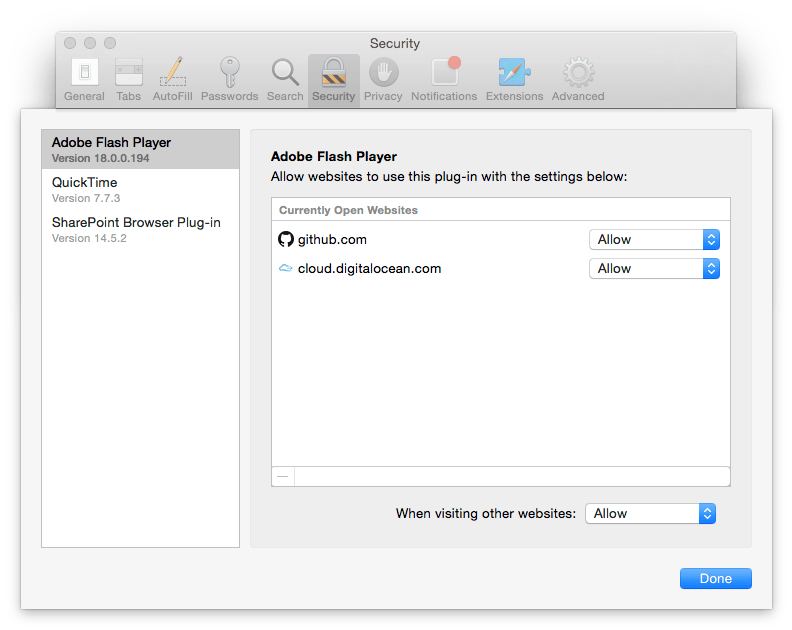Open the General preferences pane

84,80
